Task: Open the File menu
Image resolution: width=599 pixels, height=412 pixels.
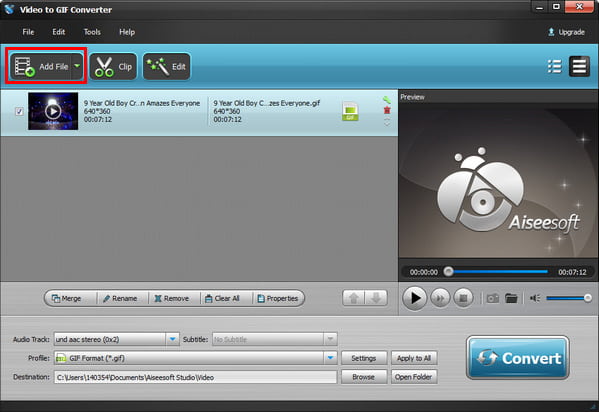Action: [x=28, y=32]
